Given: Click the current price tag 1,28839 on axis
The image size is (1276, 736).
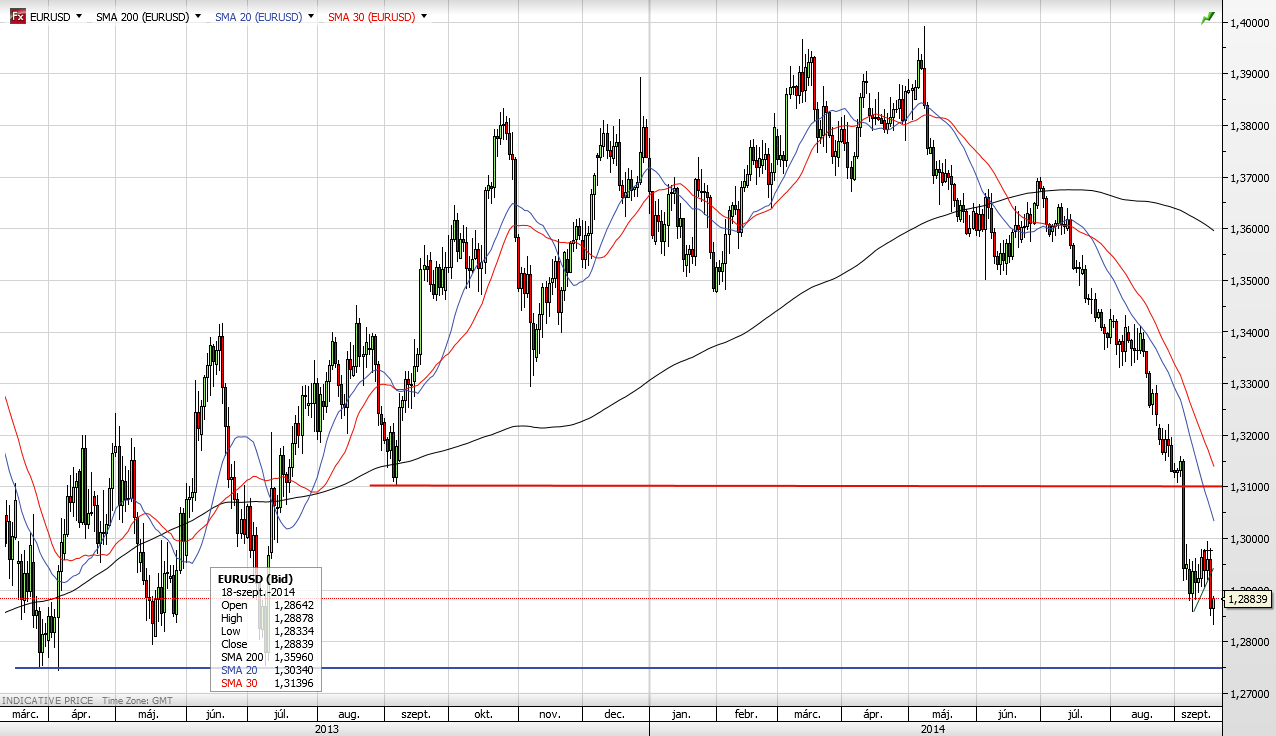Looking at the screenshot, I should (x=1248, y=598).
